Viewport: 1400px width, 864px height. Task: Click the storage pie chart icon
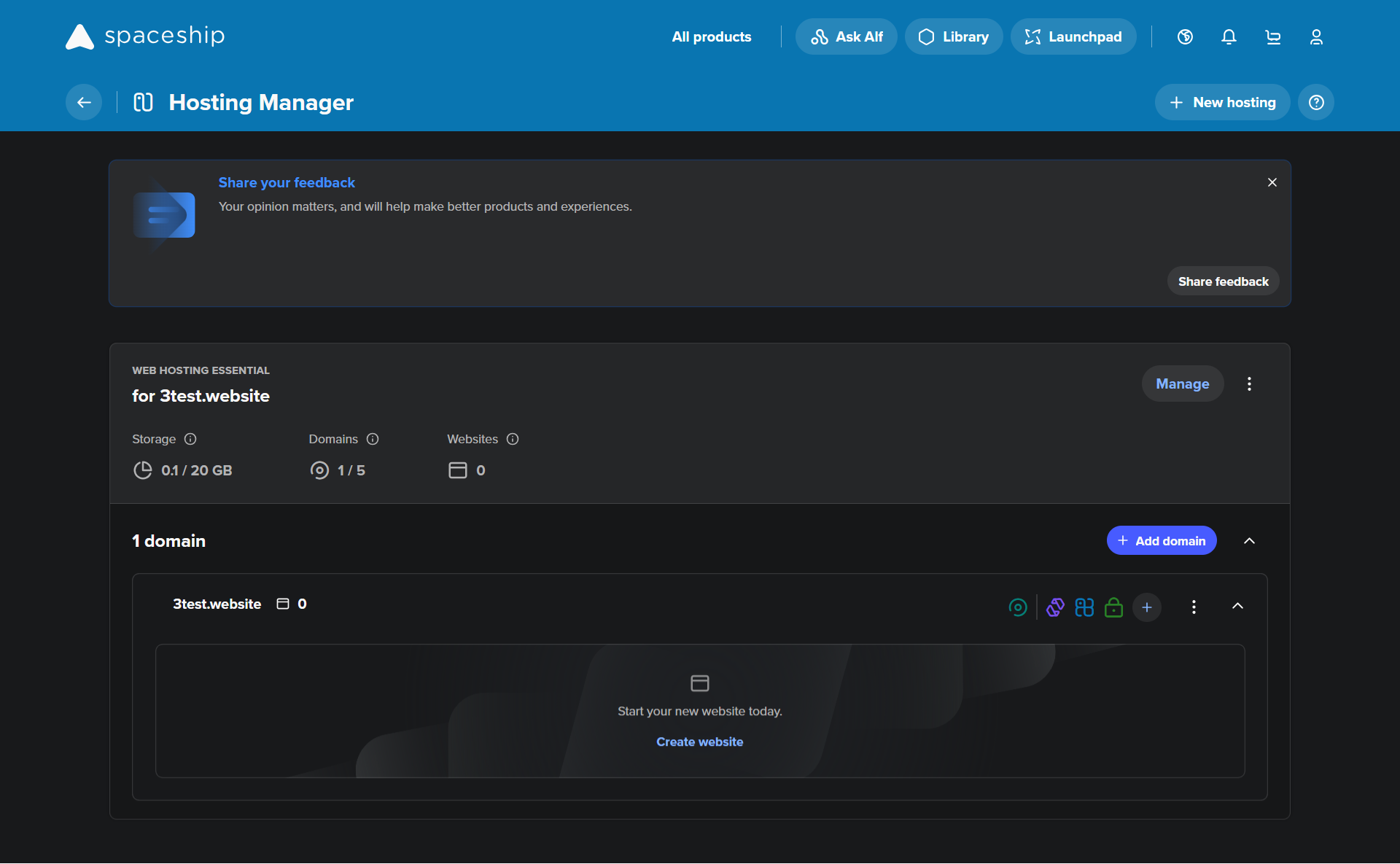coord(143,470)
